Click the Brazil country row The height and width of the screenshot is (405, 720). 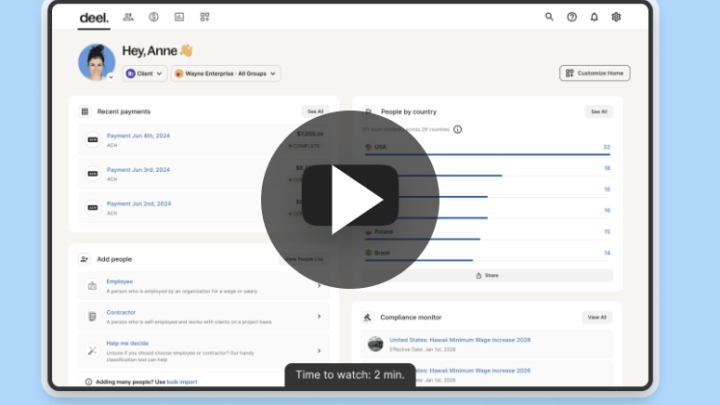click(x=487, y=255)
